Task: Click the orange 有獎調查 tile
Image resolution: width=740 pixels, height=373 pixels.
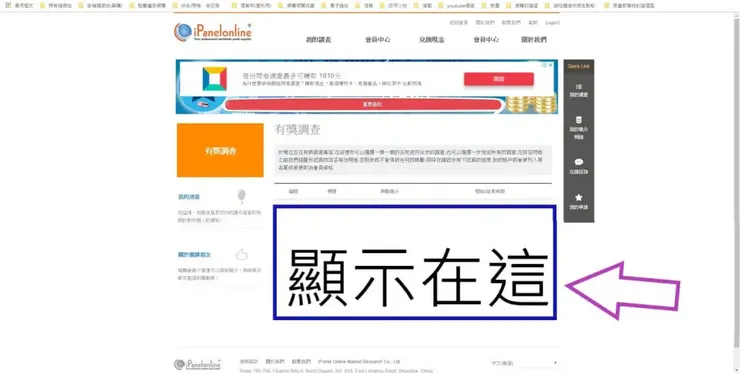Action: coord(220,150)
